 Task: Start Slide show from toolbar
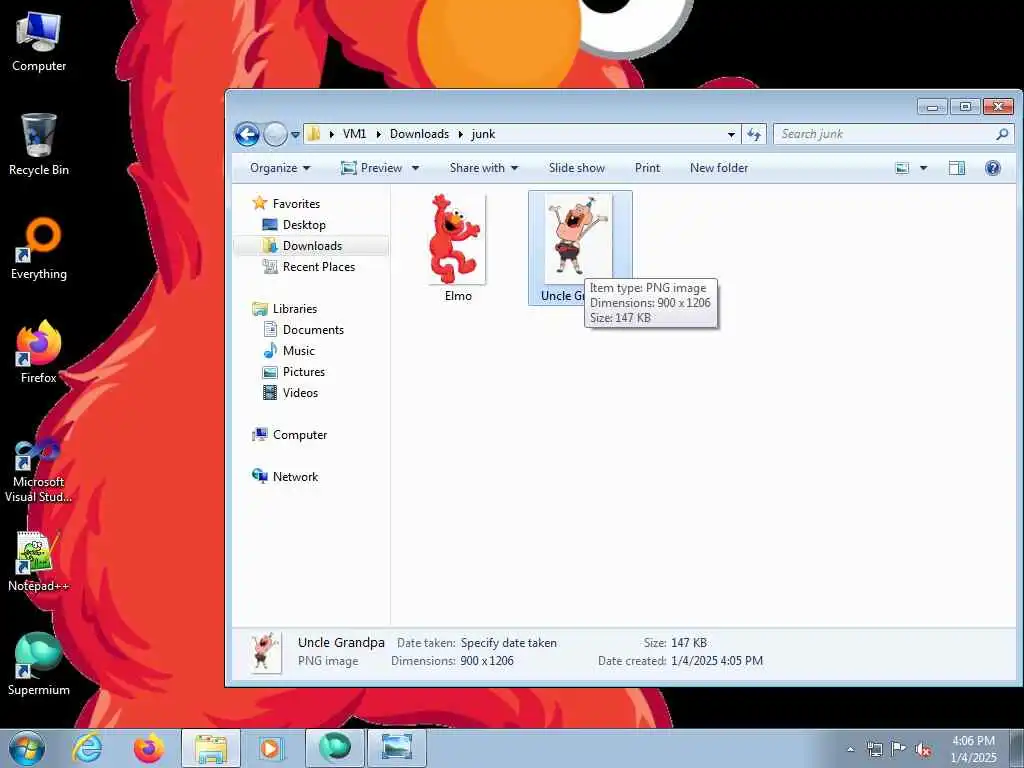point(577,168)
